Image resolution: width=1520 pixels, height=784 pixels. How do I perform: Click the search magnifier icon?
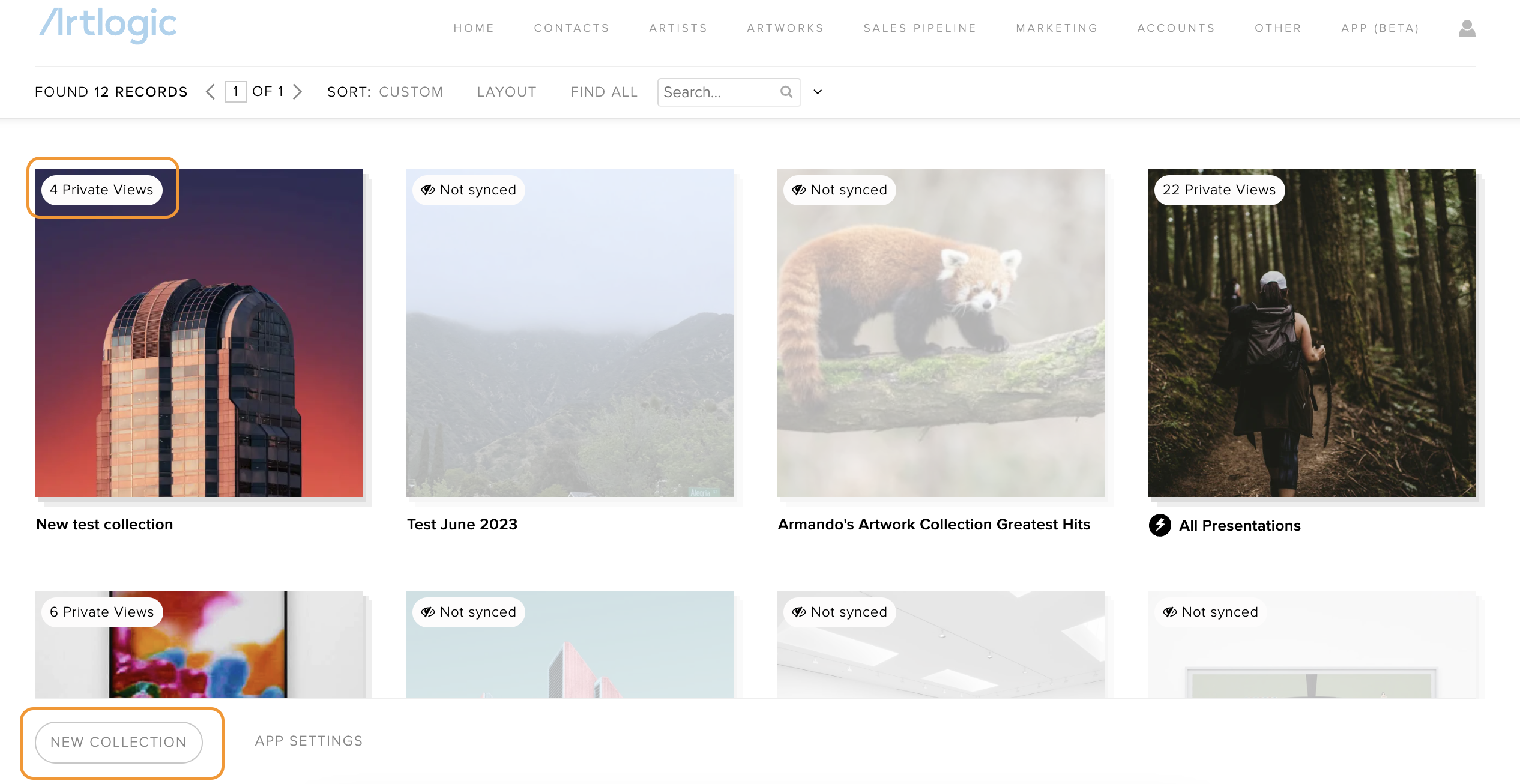coord(786,92)
